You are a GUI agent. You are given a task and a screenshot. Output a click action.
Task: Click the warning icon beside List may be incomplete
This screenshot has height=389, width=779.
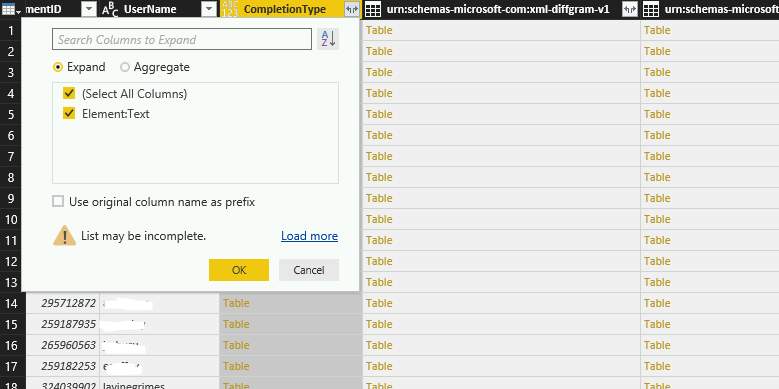65,235
